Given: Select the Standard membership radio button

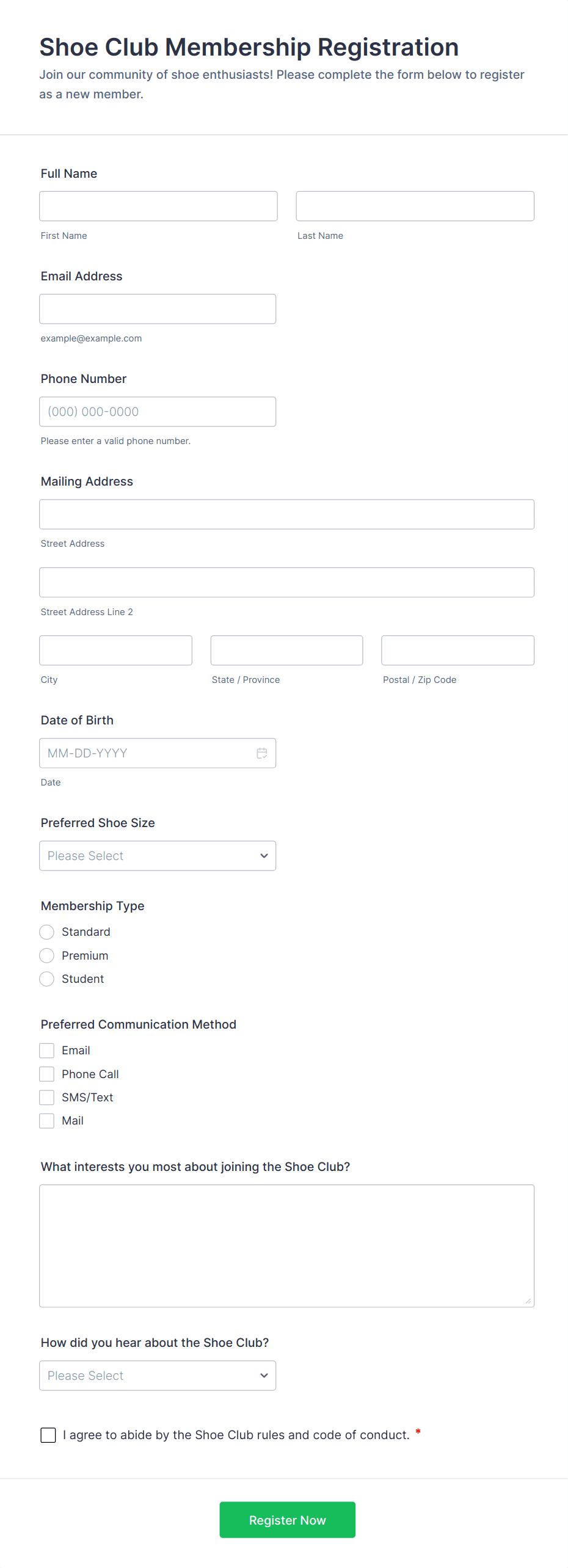Looking at the screenshot, I should 47,932.
